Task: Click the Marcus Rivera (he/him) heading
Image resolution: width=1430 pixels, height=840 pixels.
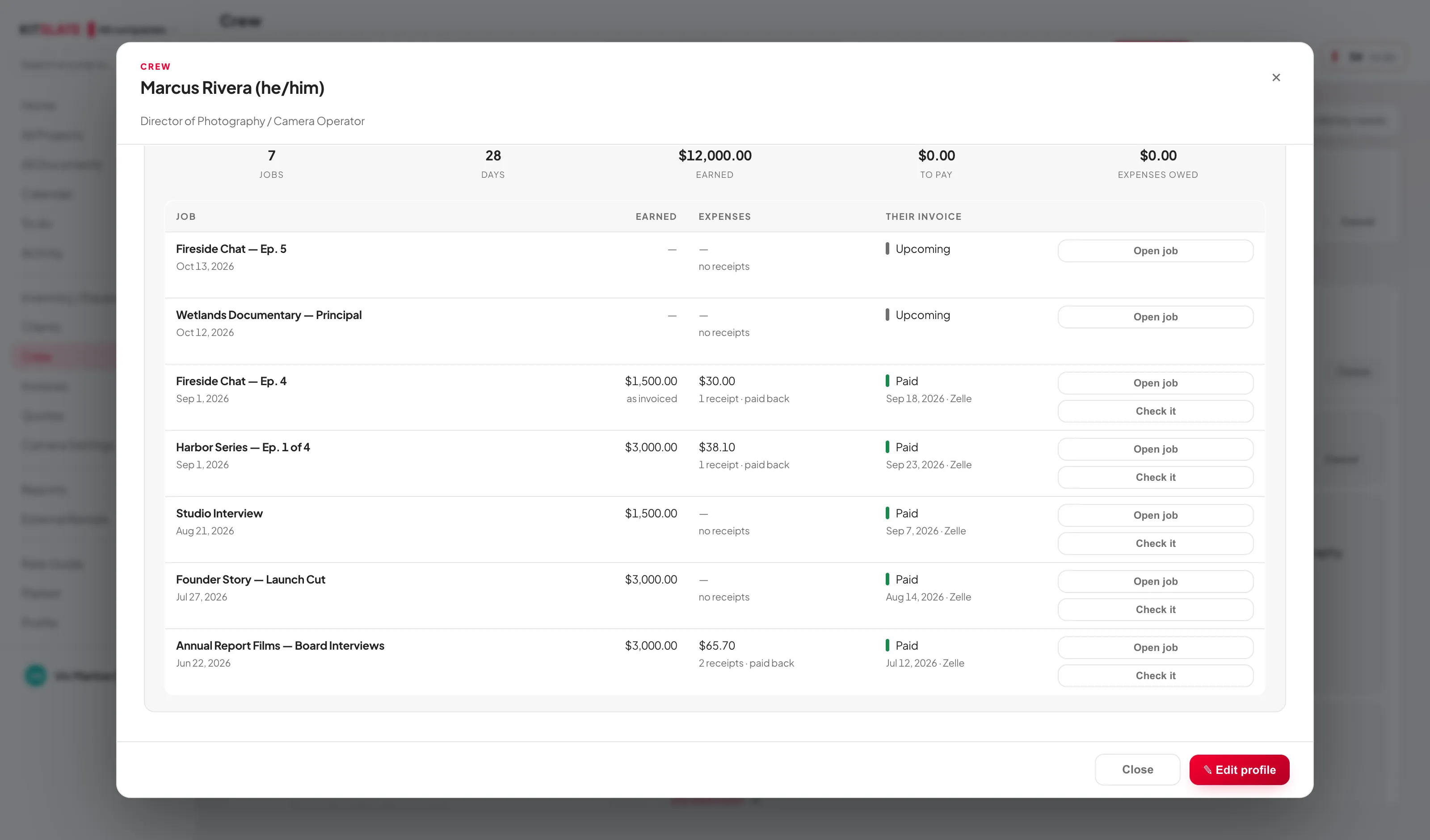Action: click(x=232, y=88)
